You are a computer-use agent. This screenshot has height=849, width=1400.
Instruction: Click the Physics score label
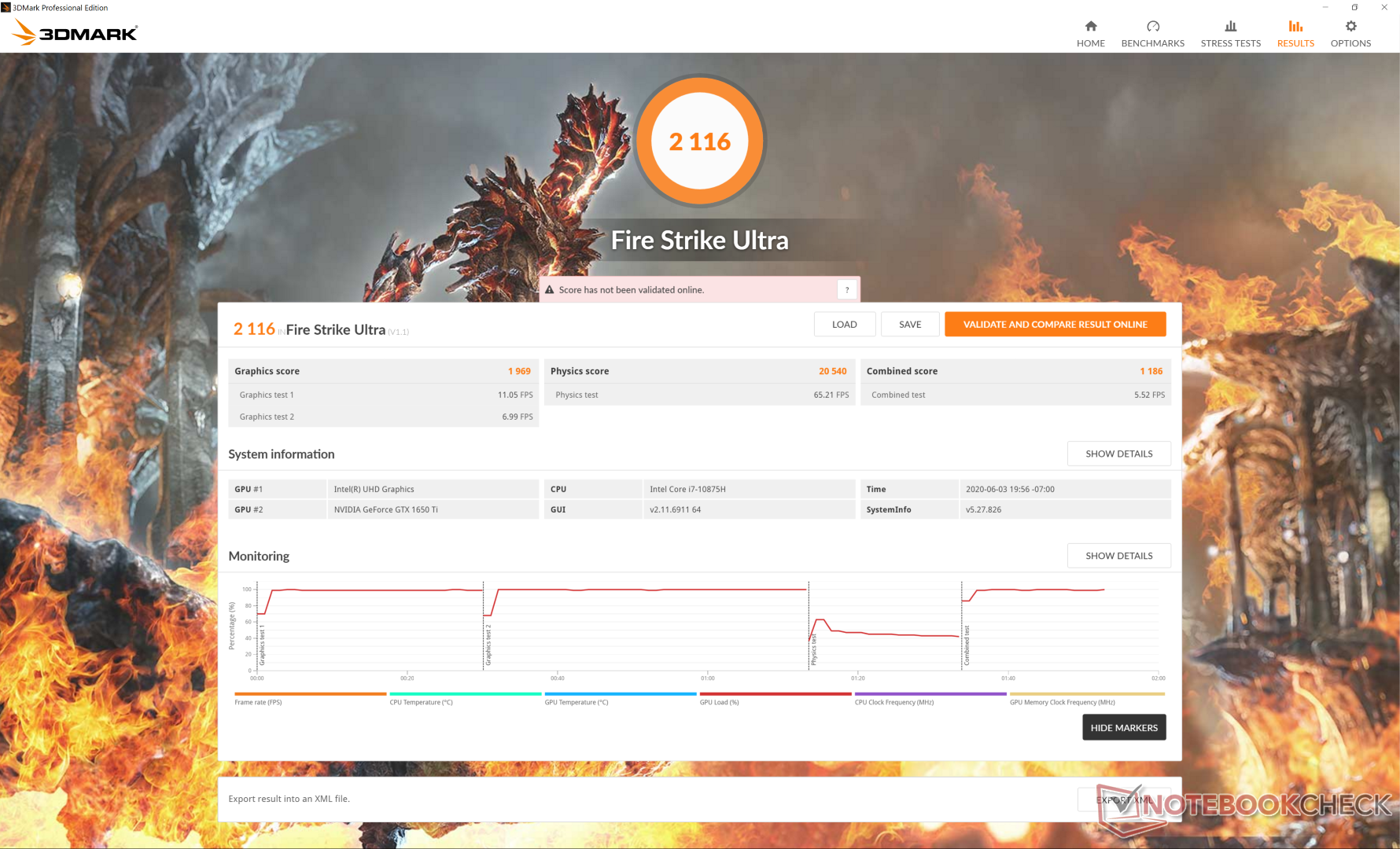(580, 371)
